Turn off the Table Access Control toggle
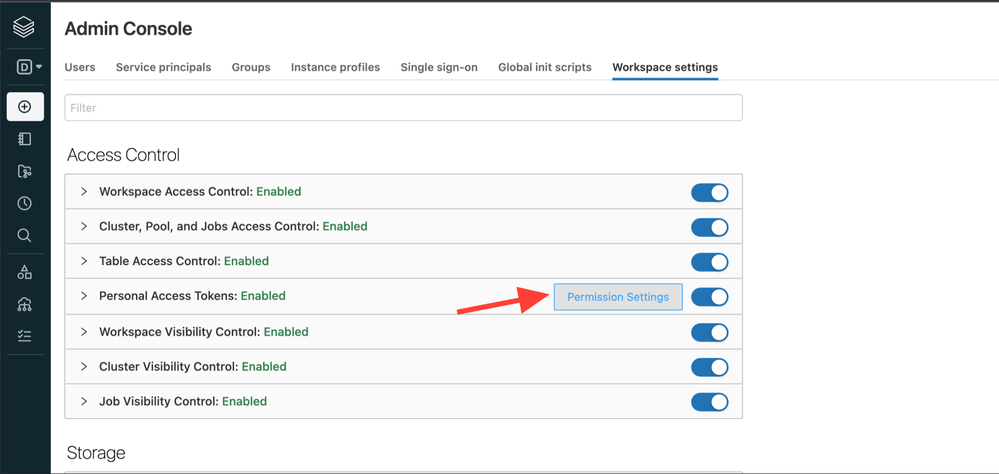The width and height of the screenshot is (999, 474). [x=709, y=262]
